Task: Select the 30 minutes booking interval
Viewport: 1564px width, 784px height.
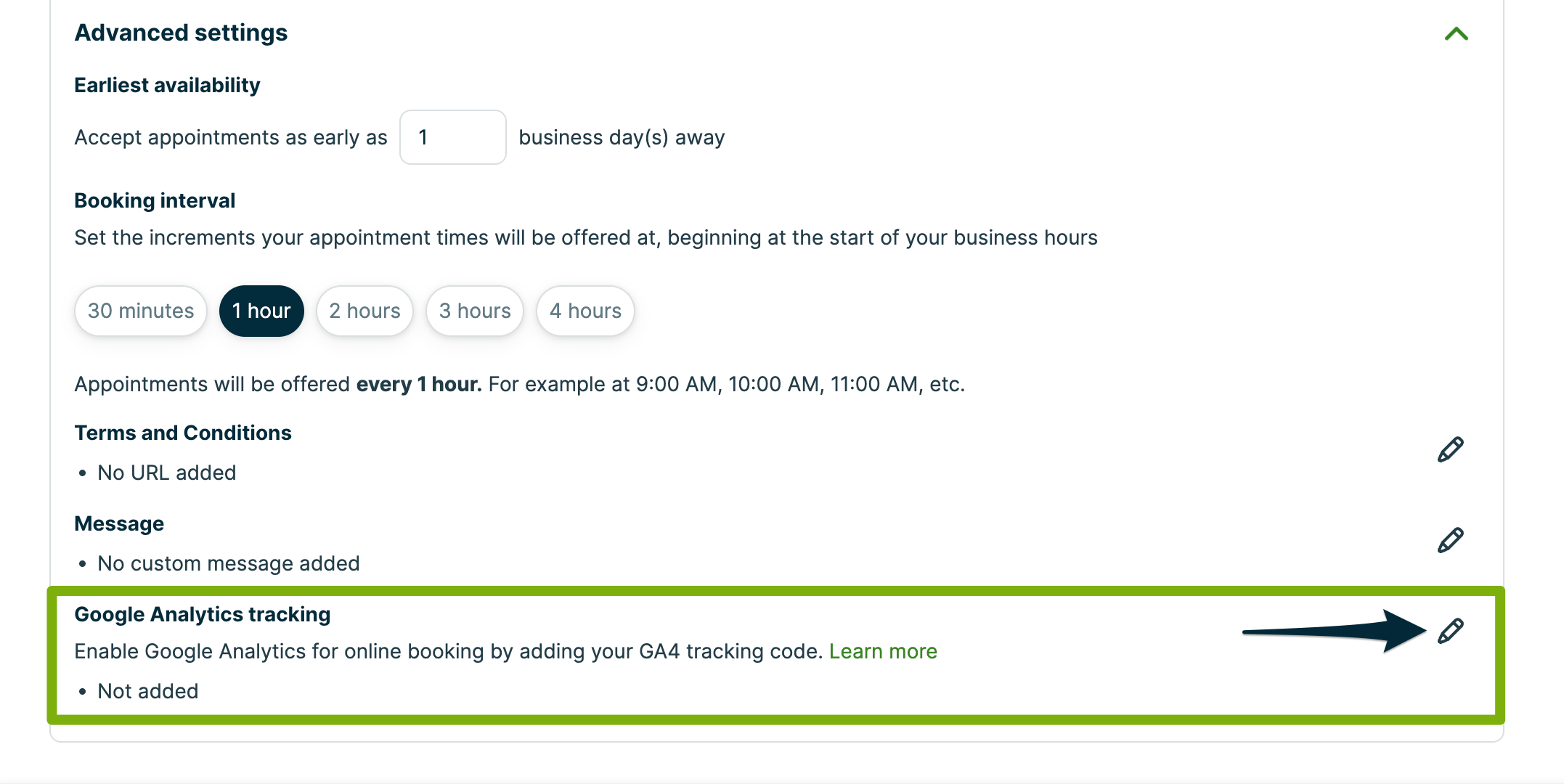Action: point(141,311)
